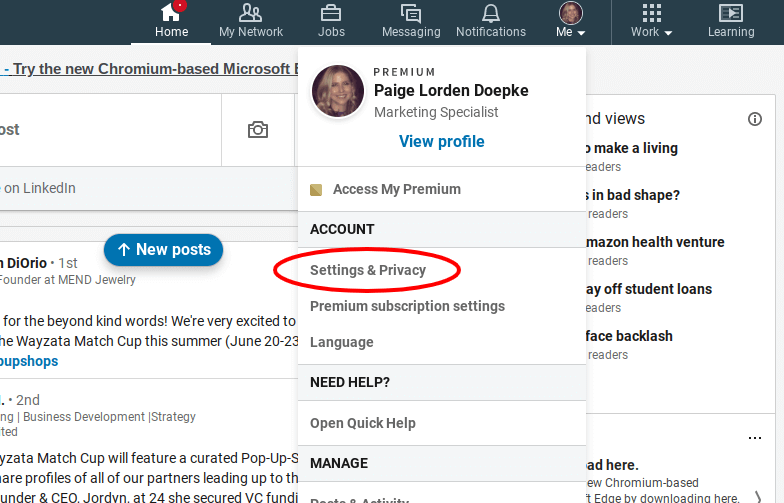
Task: Open Quick Help from menu
Action: click(x=362, y=423)
